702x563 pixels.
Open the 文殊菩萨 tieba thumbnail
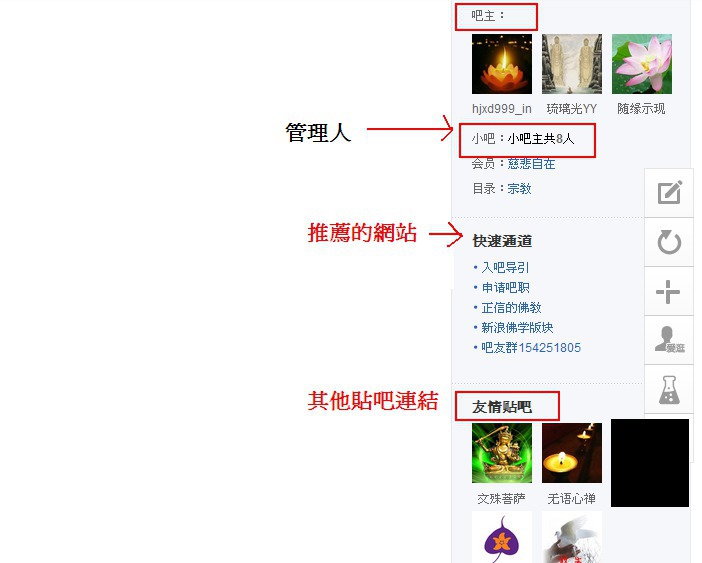[502, 453]
